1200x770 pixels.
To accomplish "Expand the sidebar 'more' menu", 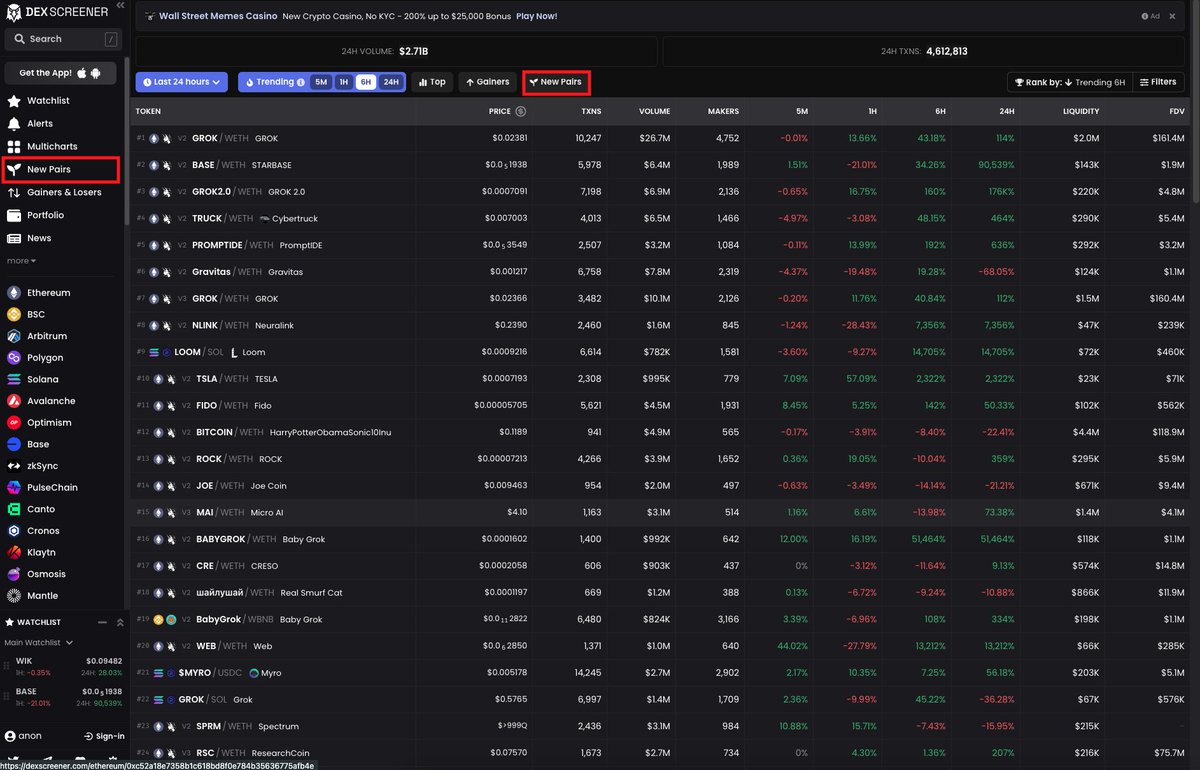I will pyautogui.click(x=21, y=261).
